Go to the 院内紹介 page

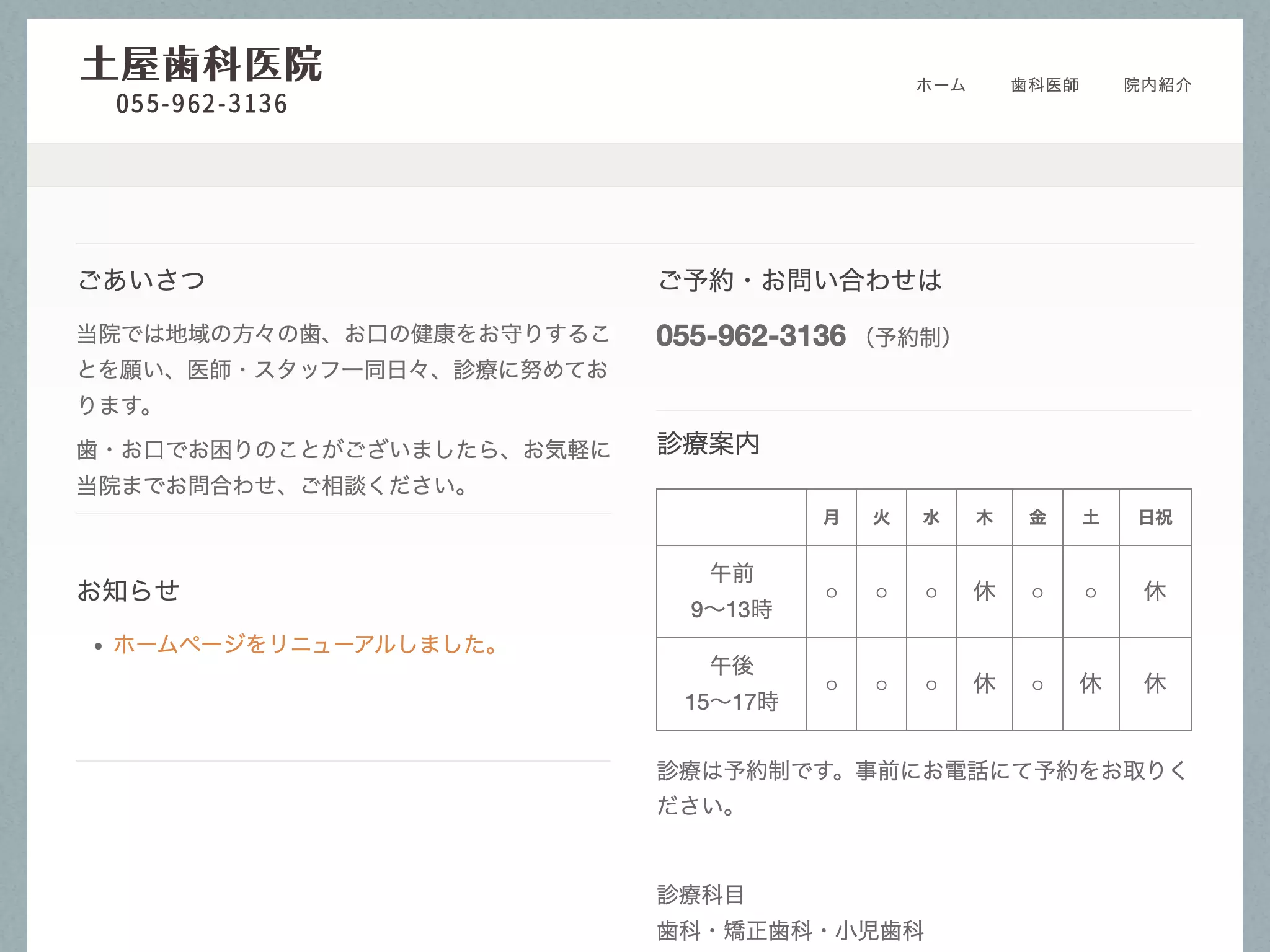[x=1158, y=85]
